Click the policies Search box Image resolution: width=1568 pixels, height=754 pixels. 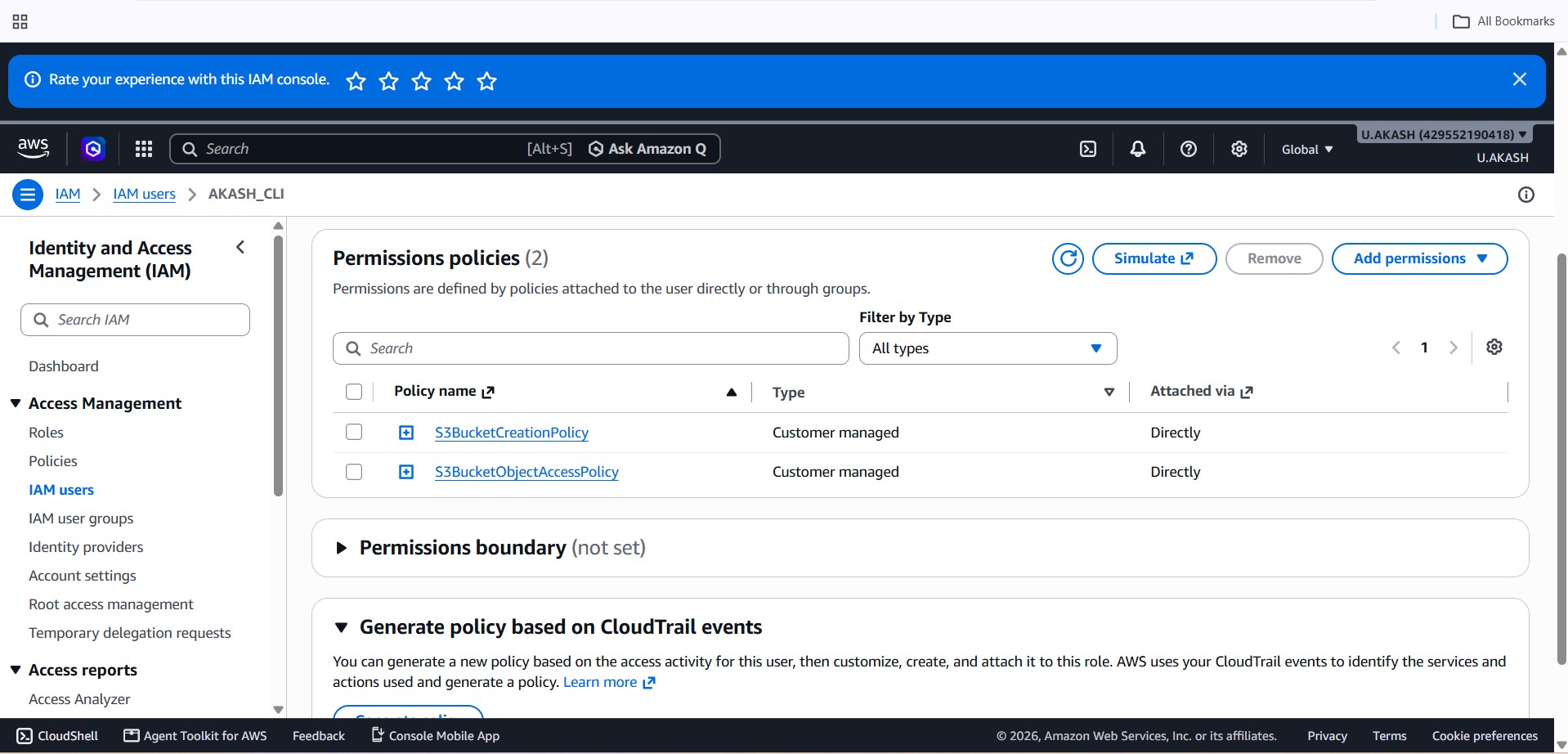tap(590, 348)
